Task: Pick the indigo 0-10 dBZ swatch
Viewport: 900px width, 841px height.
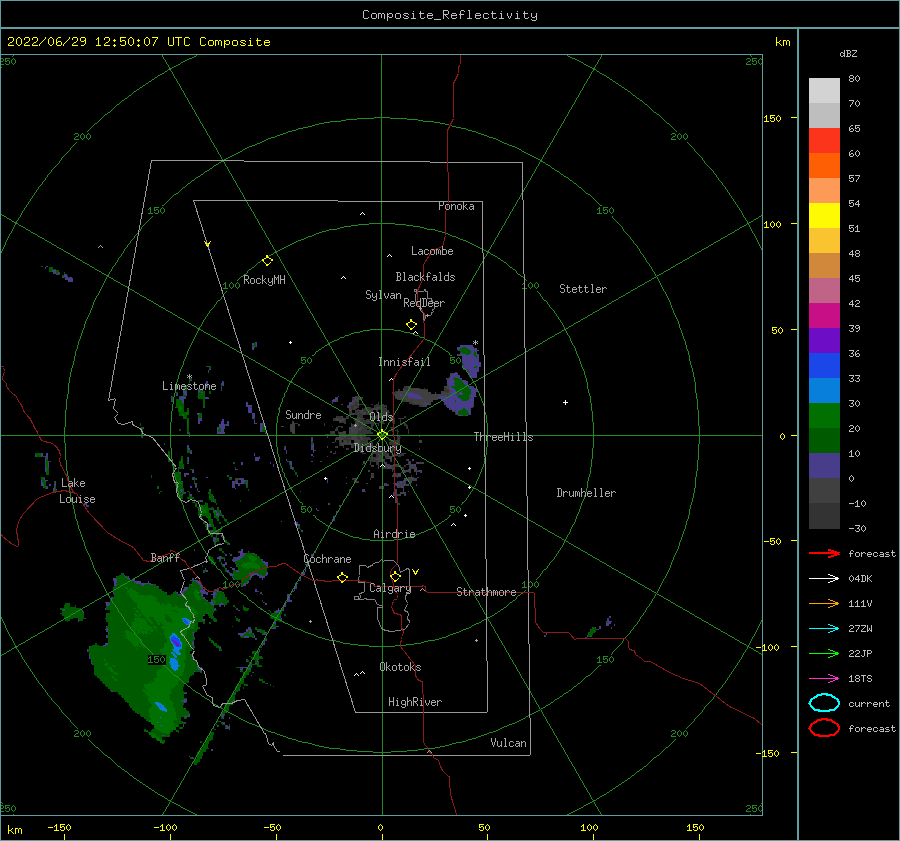Action: (824, 465)
